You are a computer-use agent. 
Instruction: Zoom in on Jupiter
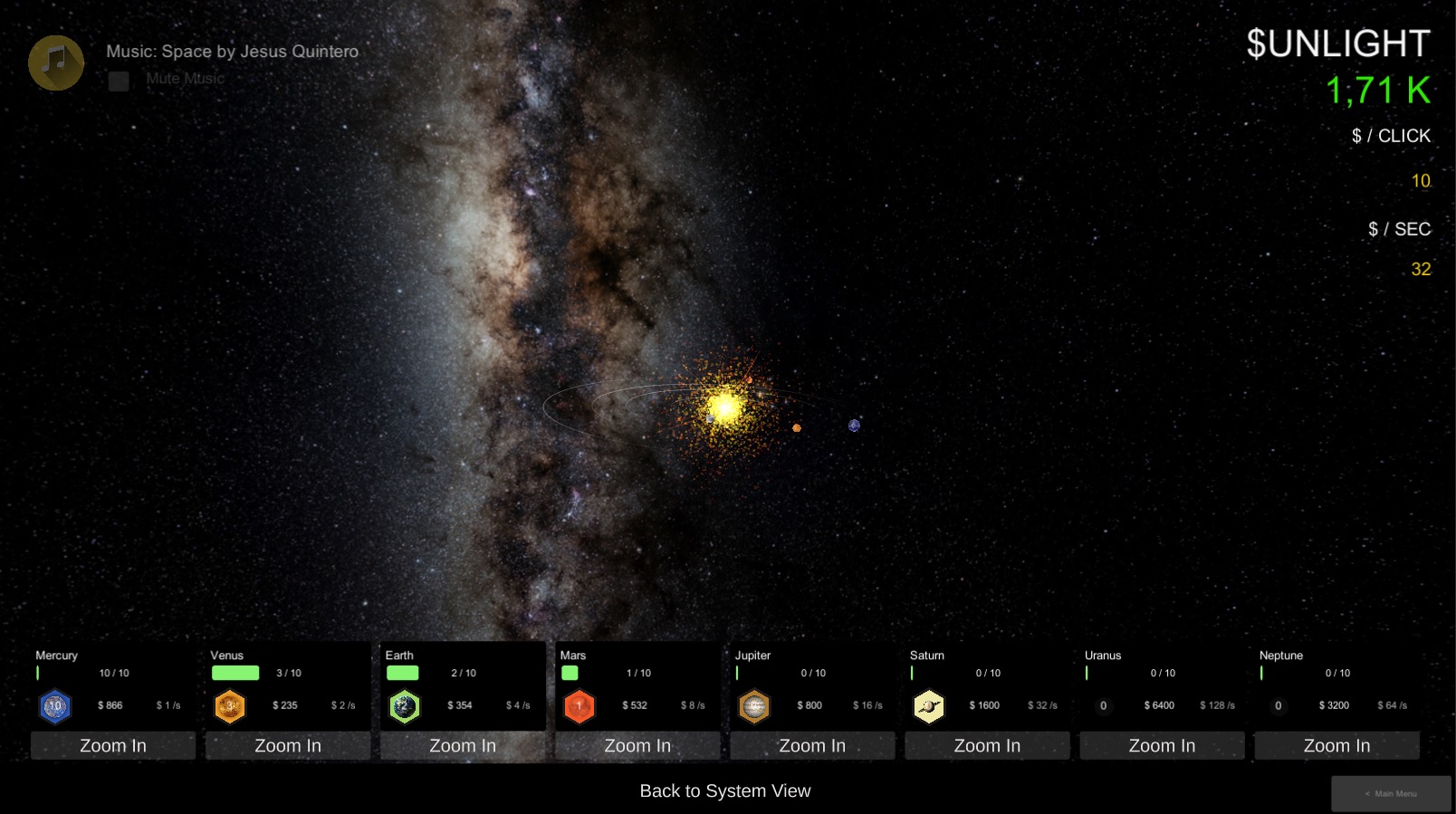pyautogui.click(x=812, y=746)
